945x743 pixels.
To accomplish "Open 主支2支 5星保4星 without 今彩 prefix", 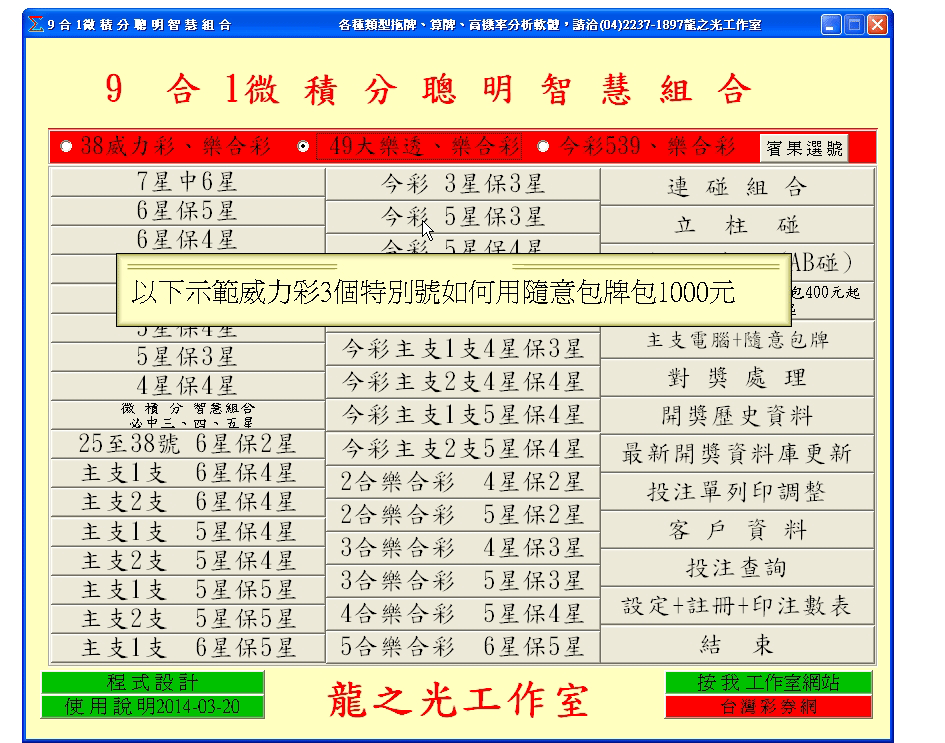I will click(187, 560).
